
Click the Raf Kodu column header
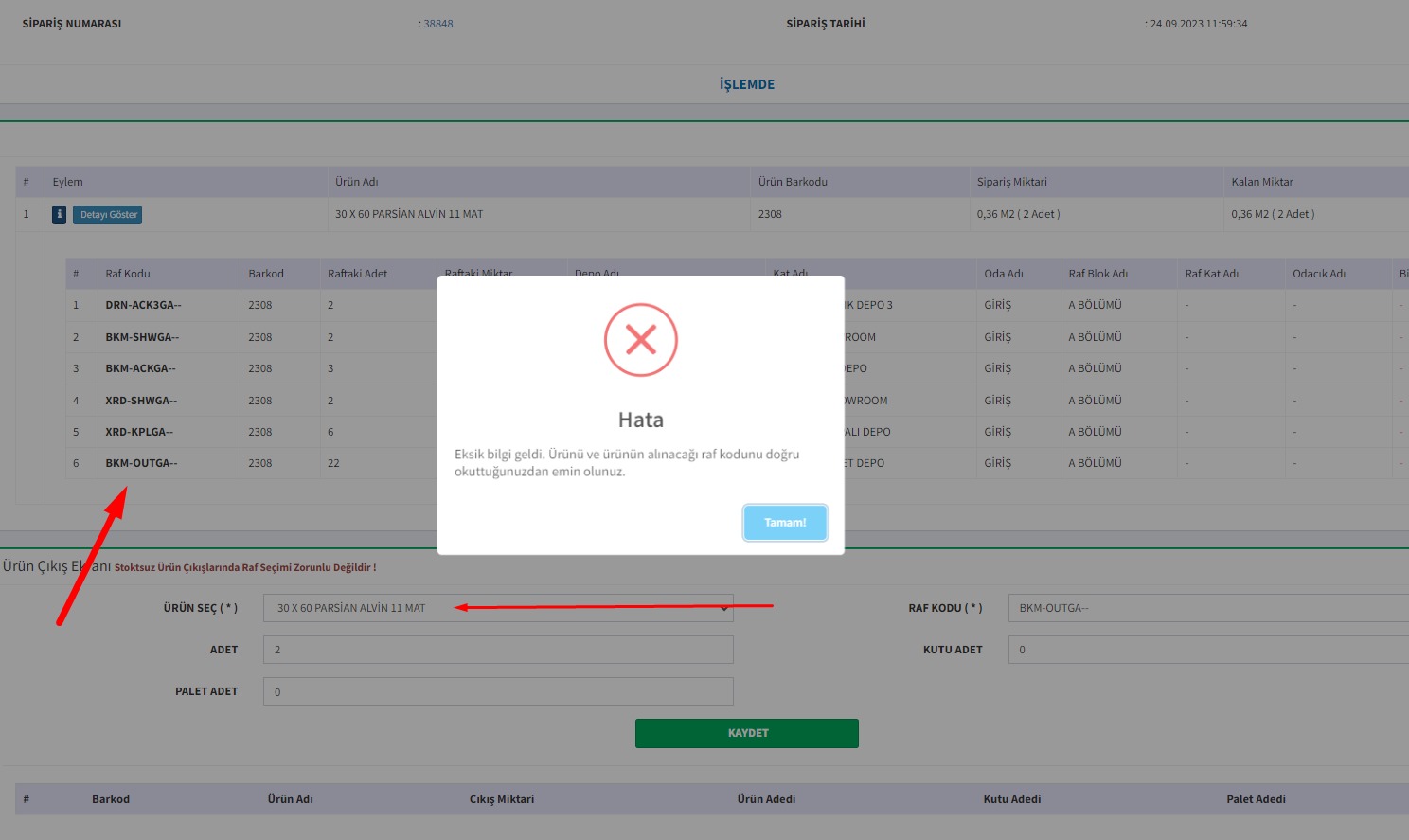tap(128, 274)
